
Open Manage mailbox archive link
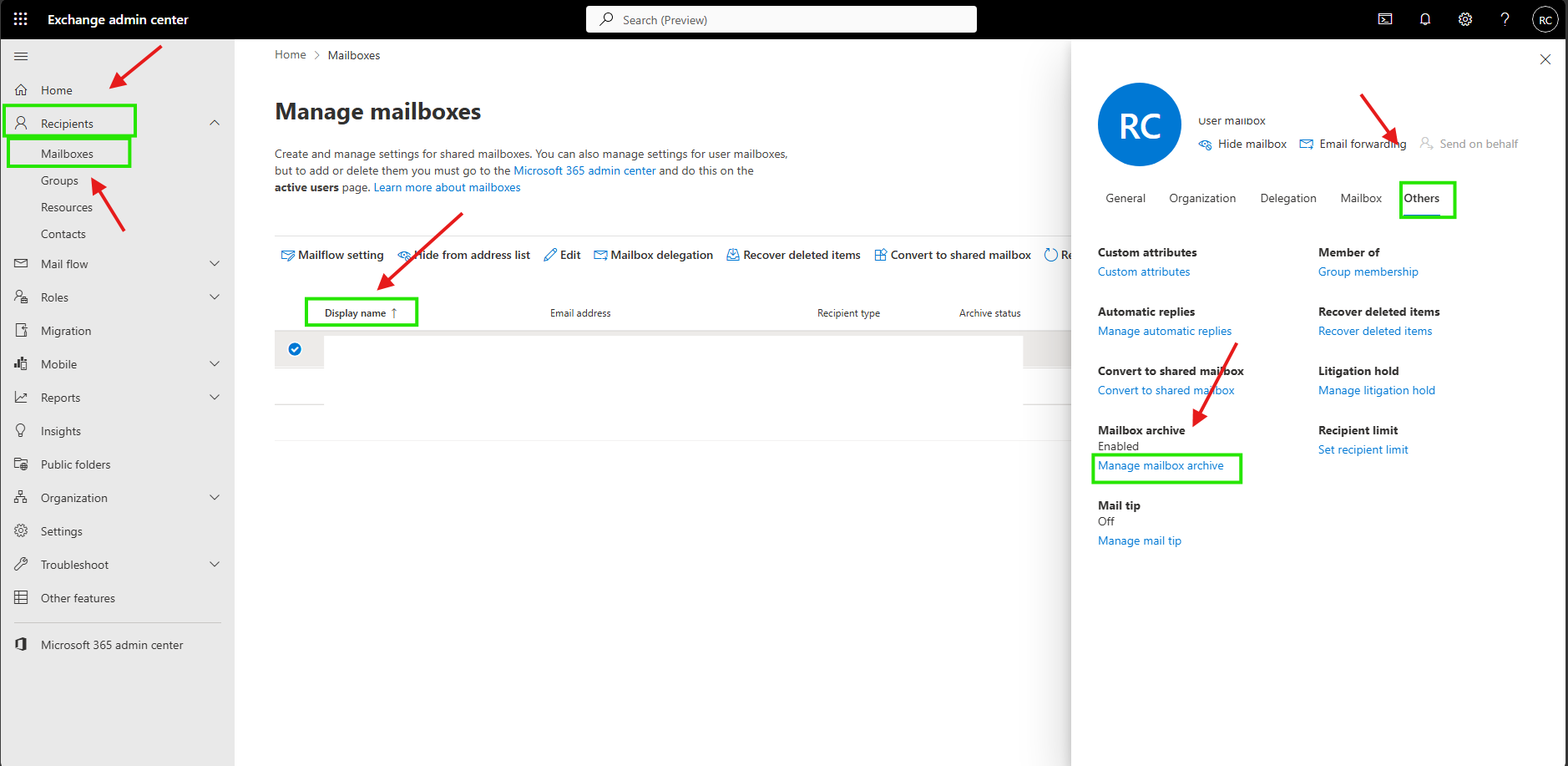1161,465
